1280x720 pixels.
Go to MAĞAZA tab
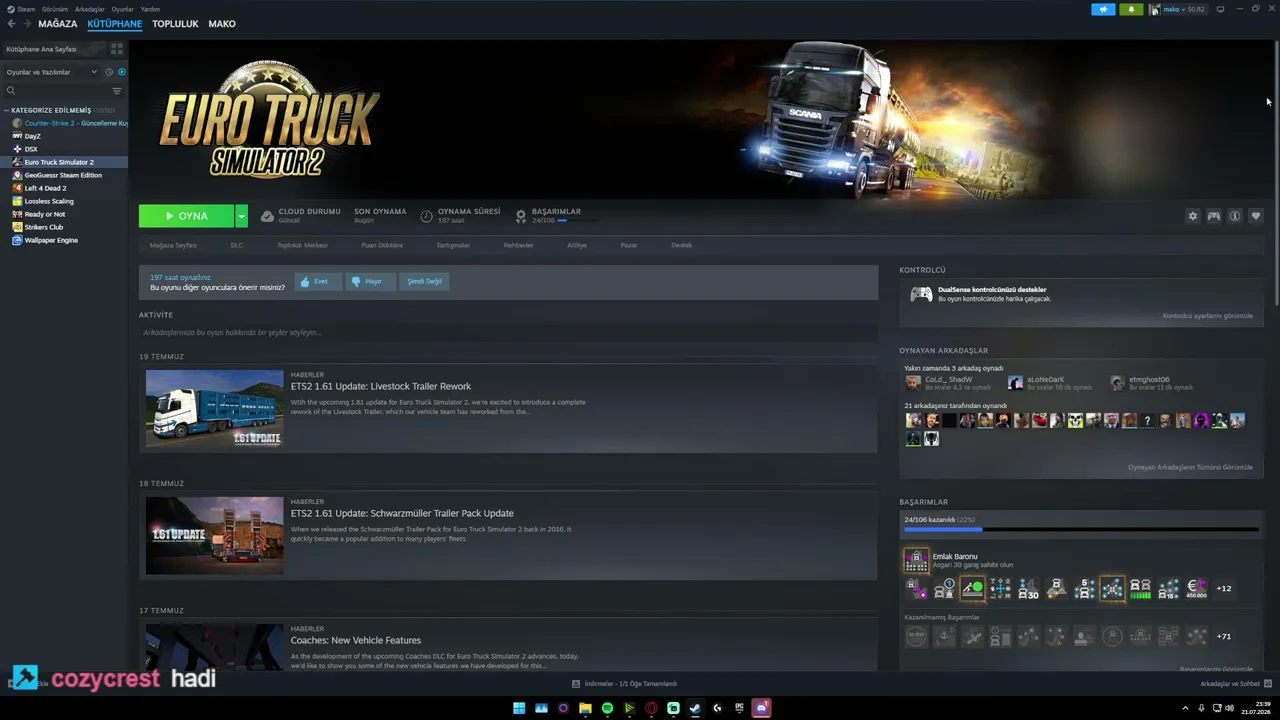pos(58,24)
